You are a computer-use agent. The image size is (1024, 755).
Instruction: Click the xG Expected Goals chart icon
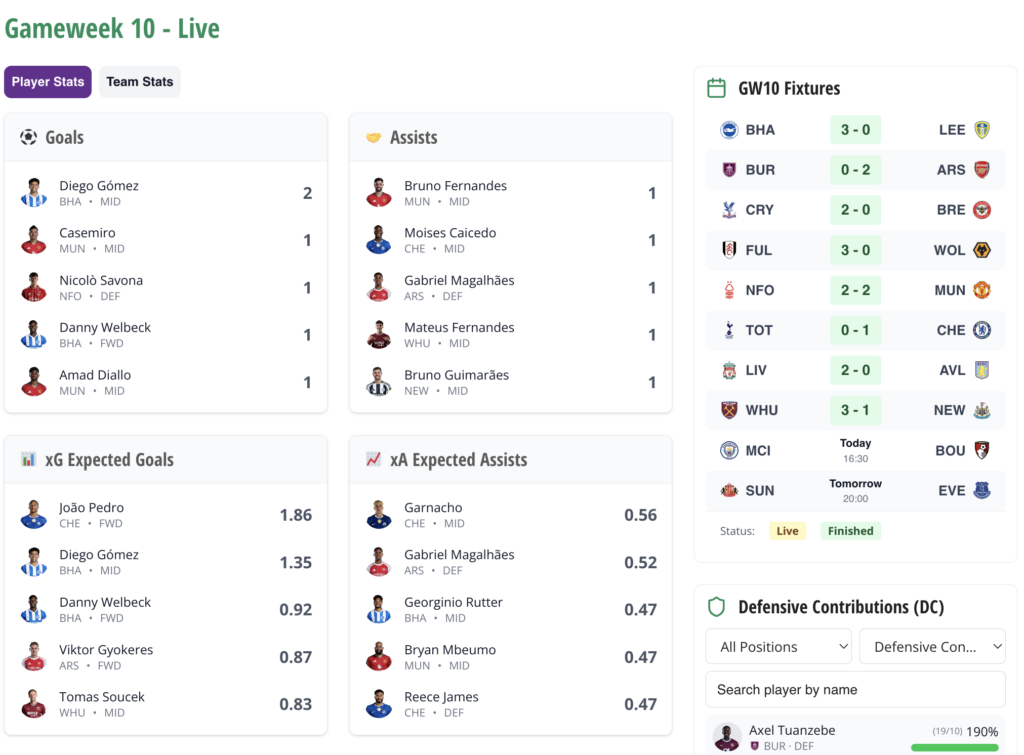point(28,460)
